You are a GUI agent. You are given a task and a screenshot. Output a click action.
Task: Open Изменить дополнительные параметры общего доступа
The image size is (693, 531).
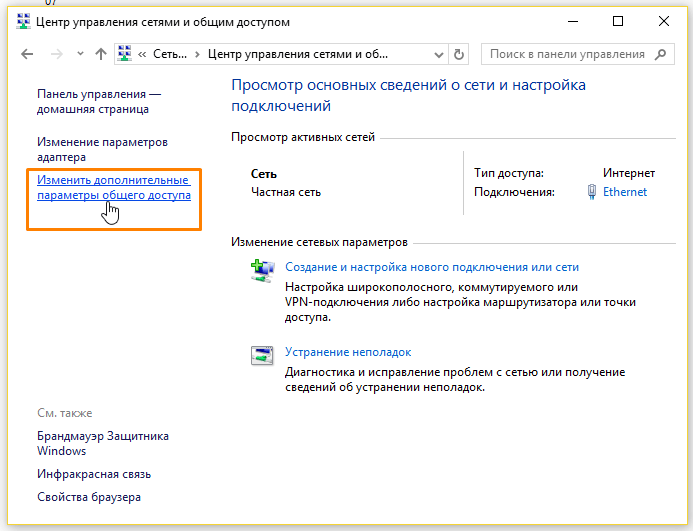pyautogui.click(x=114, y=187)
